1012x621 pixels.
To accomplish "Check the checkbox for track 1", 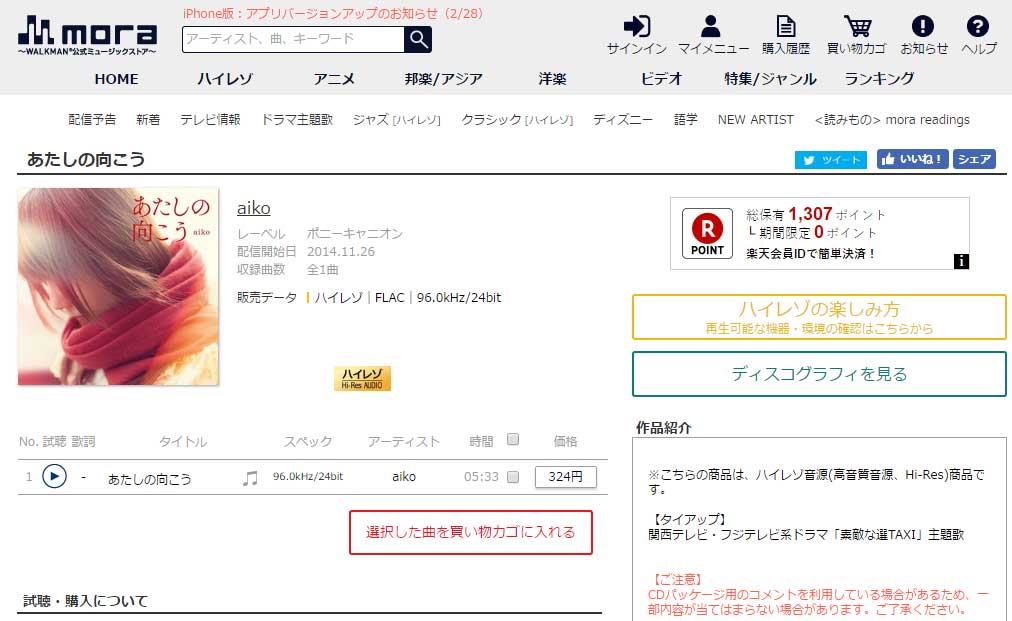I will 513,477.
